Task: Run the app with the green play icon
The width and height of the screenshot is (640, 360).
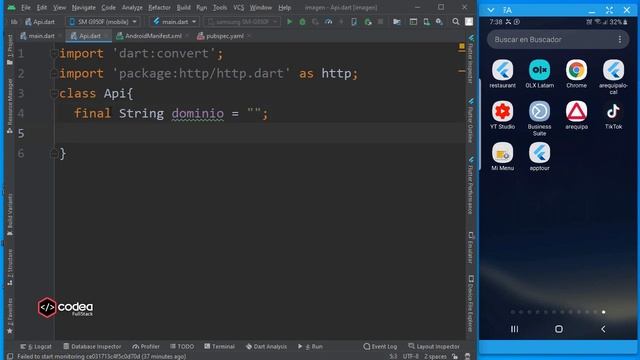Action: pyautogui.click(x=289, y=22)
